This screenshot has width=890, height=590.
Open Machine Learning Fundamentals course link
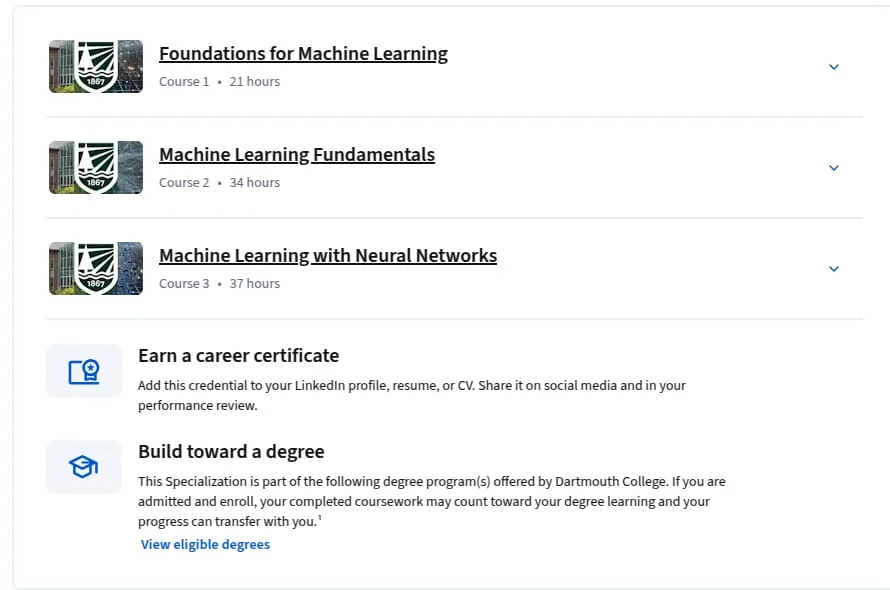click(x=297, y=154)
